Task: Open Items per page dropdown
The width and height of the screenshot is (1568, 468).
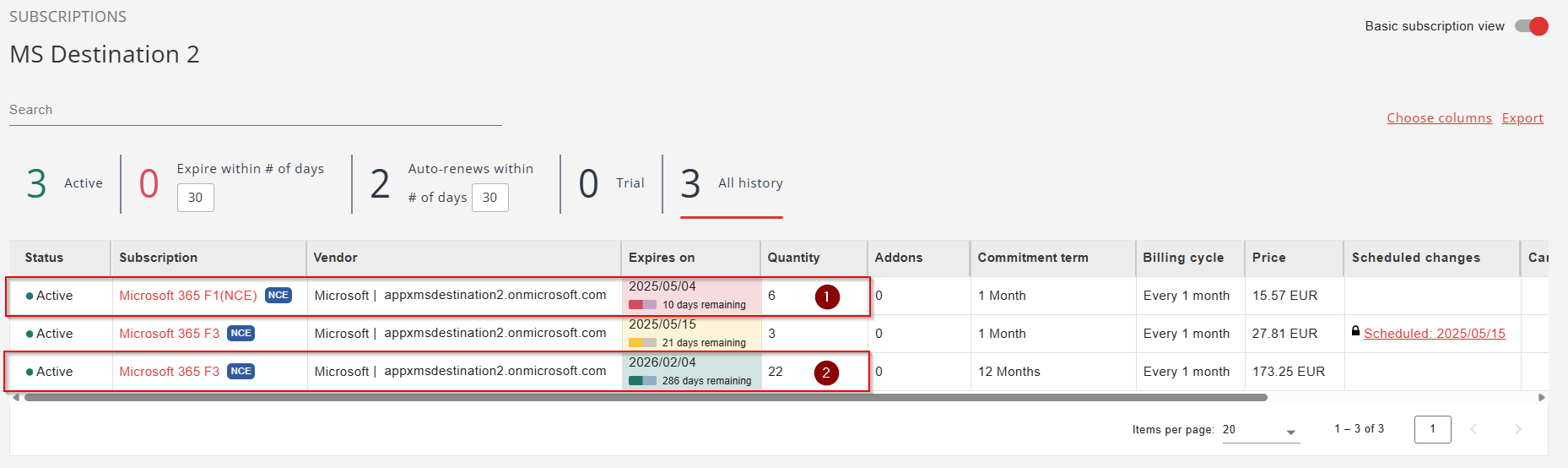Action: coord(1260,430)
